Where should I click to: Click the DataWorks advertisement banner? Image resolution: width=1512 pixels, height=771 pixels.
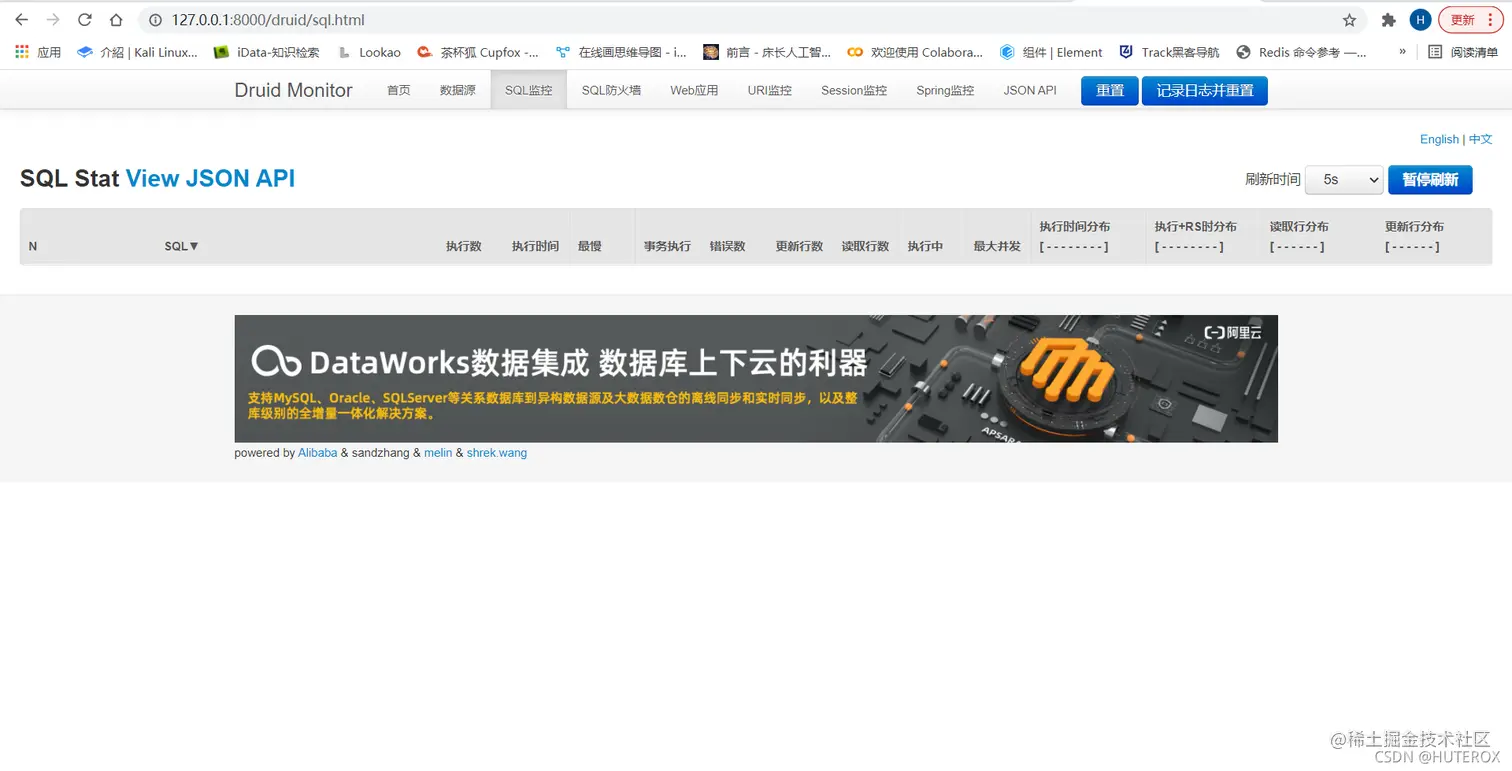click(x=756, y=378)
